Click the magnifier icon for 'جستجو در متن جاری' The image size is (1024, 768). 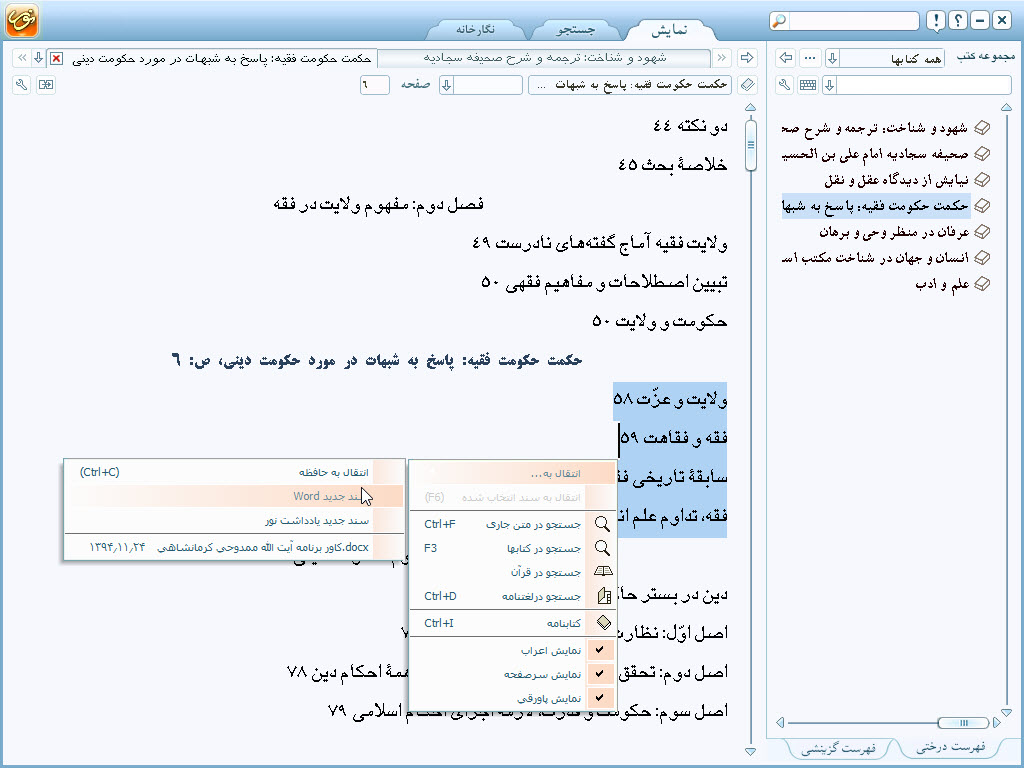click(602, 524)
